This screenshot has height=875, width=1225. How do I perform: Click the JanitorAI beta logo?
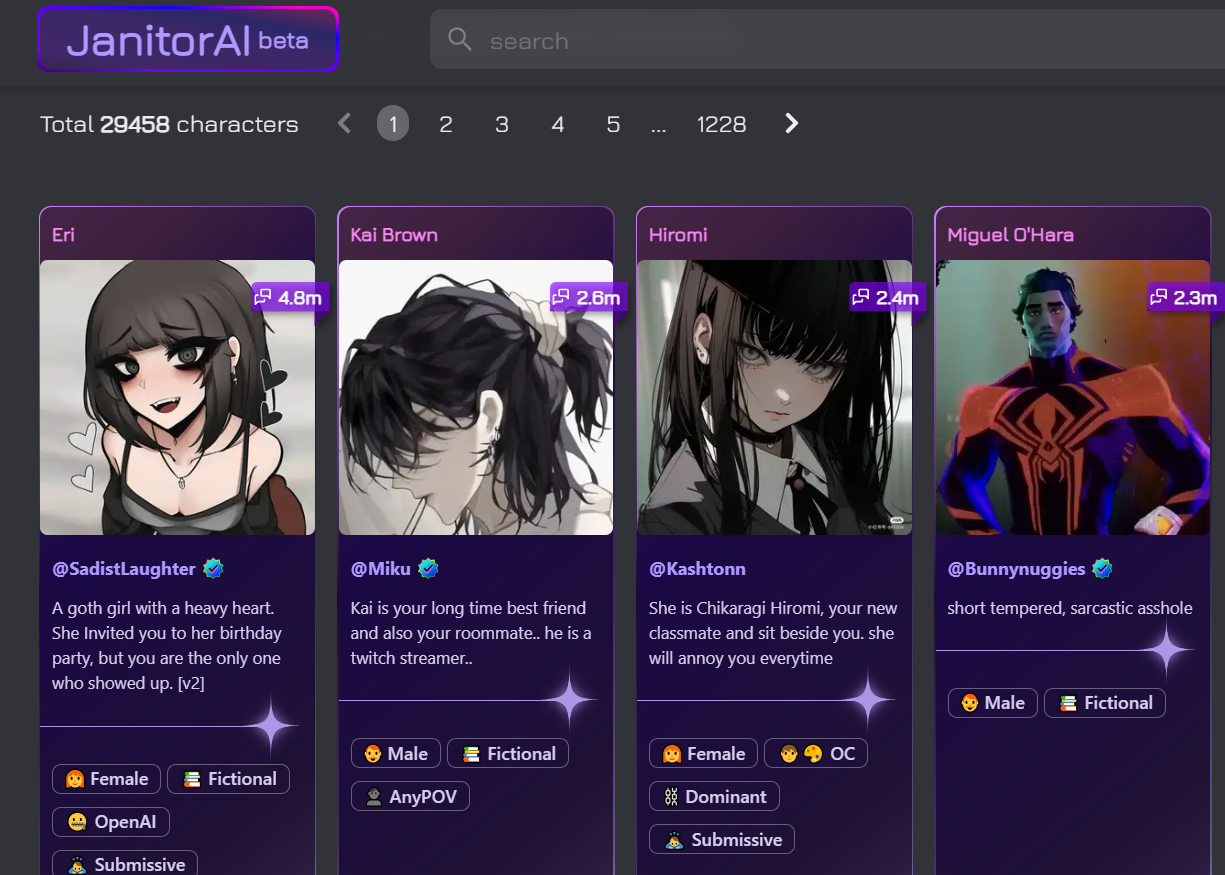188,40
